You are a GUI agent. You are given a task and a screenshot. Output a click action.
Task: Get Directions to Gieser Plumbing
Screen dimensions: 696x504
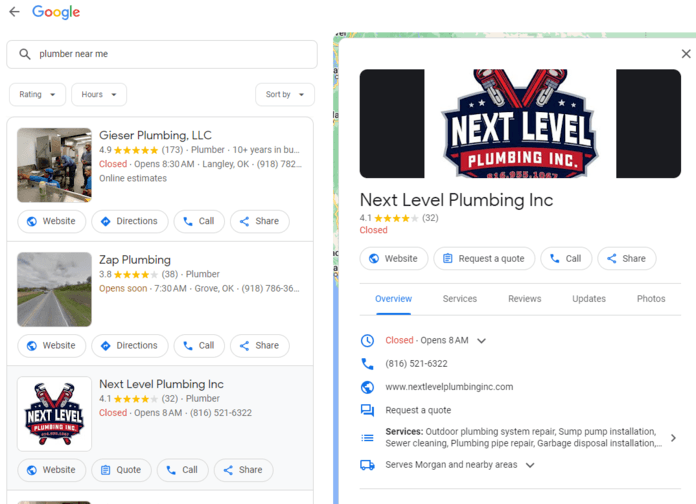coord(130,221)
